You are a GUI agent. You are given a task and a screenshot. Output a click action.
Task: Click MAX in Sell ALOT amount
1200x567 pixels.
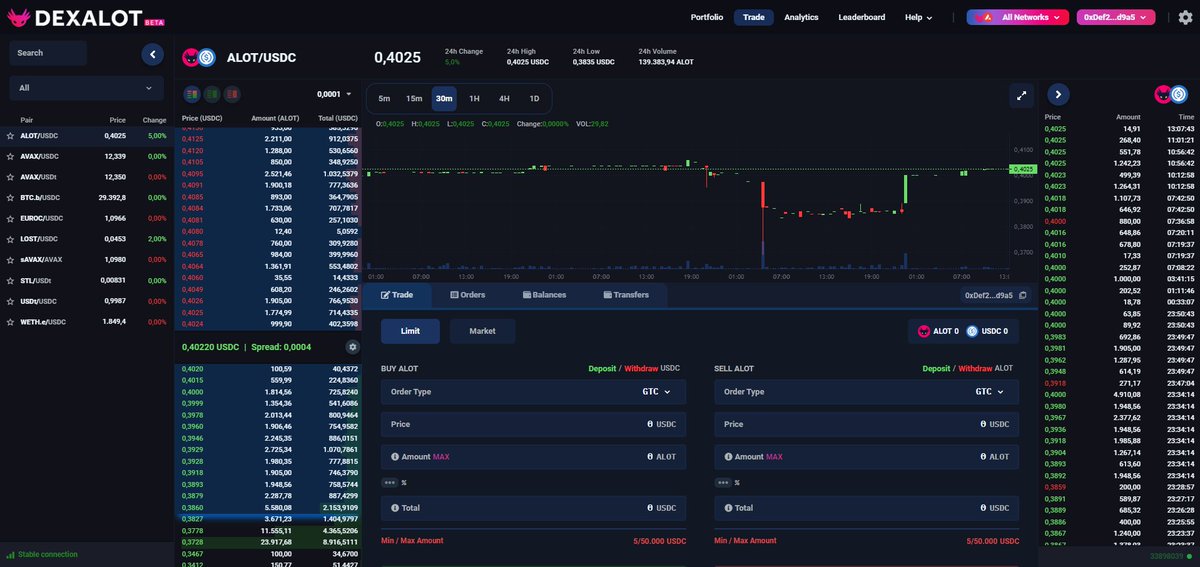[774, 456]
